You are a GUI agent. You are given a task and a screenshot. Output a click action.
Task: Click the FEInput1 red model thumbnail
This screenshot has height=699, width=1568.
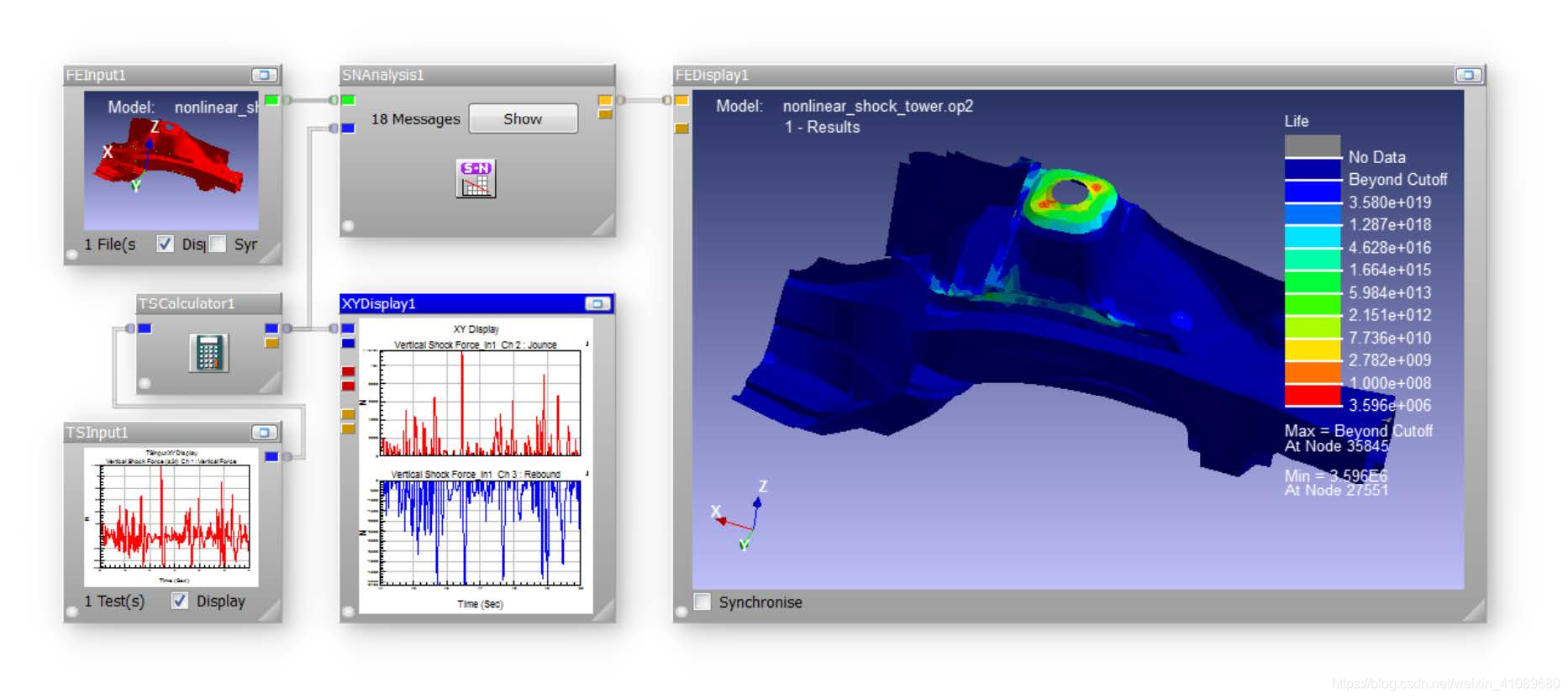171,160
